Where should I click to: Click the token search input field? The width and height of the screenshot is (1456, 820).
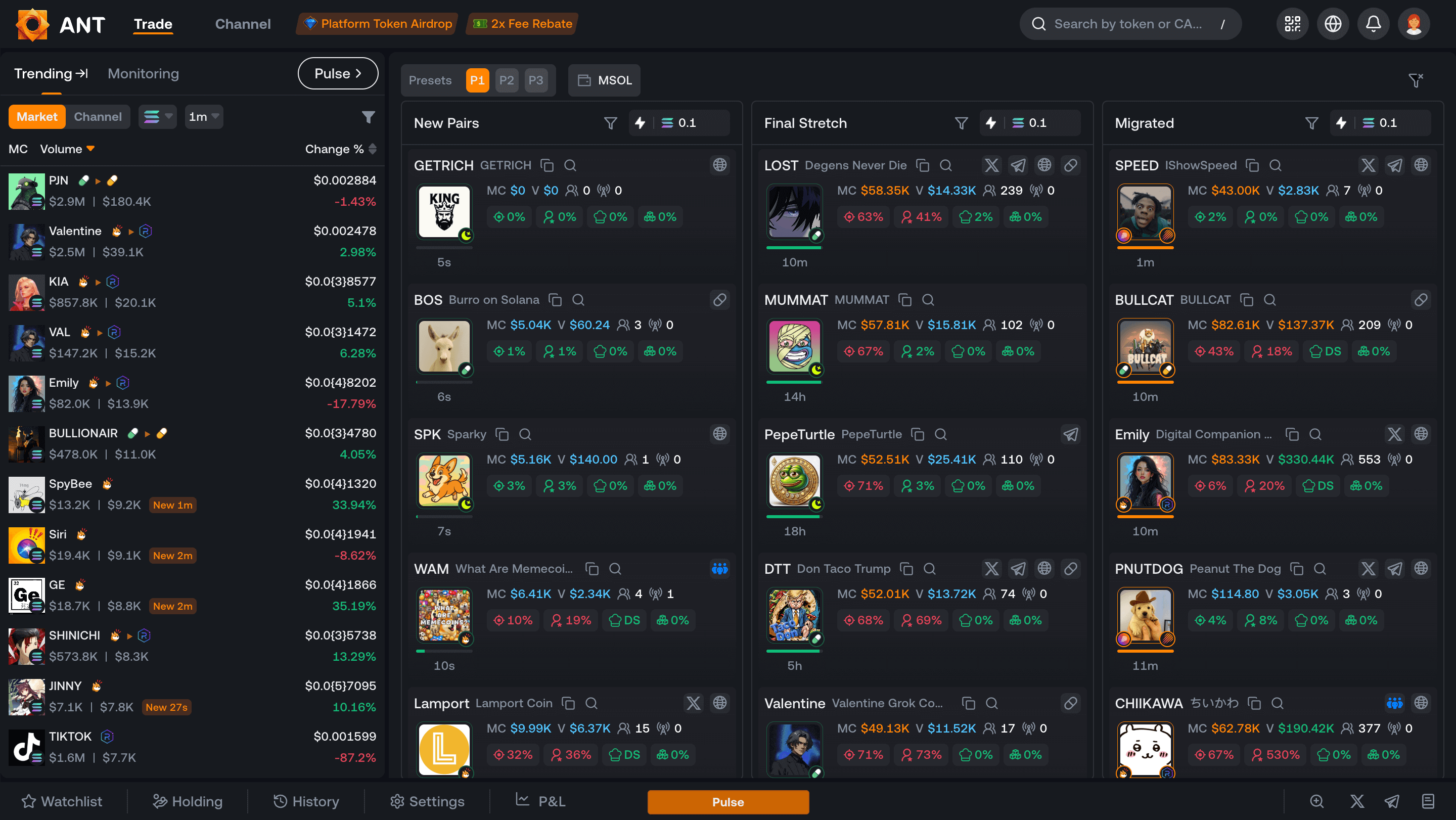pos(1127,24)
